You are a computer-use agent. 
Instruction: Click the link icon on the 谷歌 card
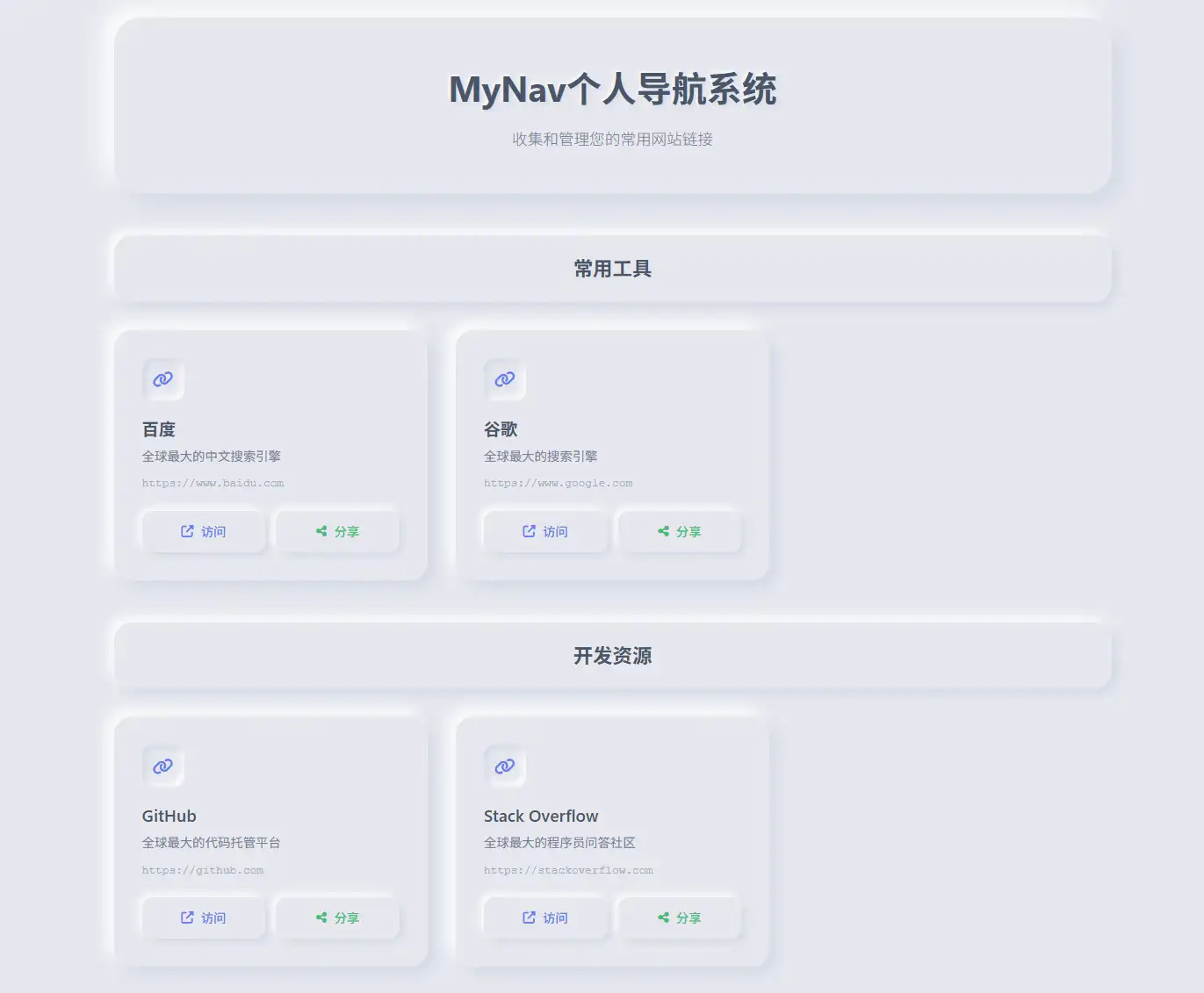(504, 379)
